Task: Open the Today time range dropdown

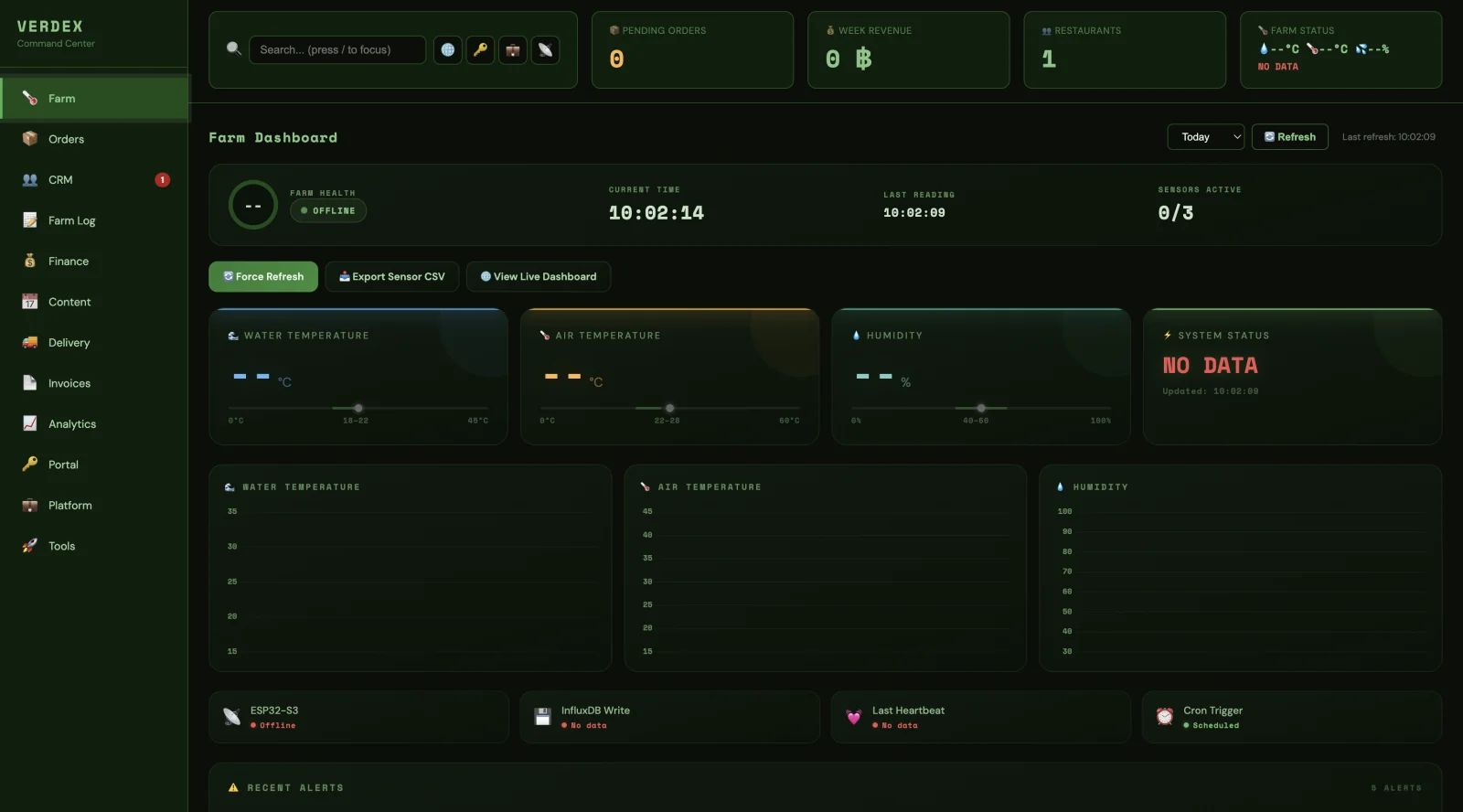Action: pyautogui.click(x=1205, y=137)
